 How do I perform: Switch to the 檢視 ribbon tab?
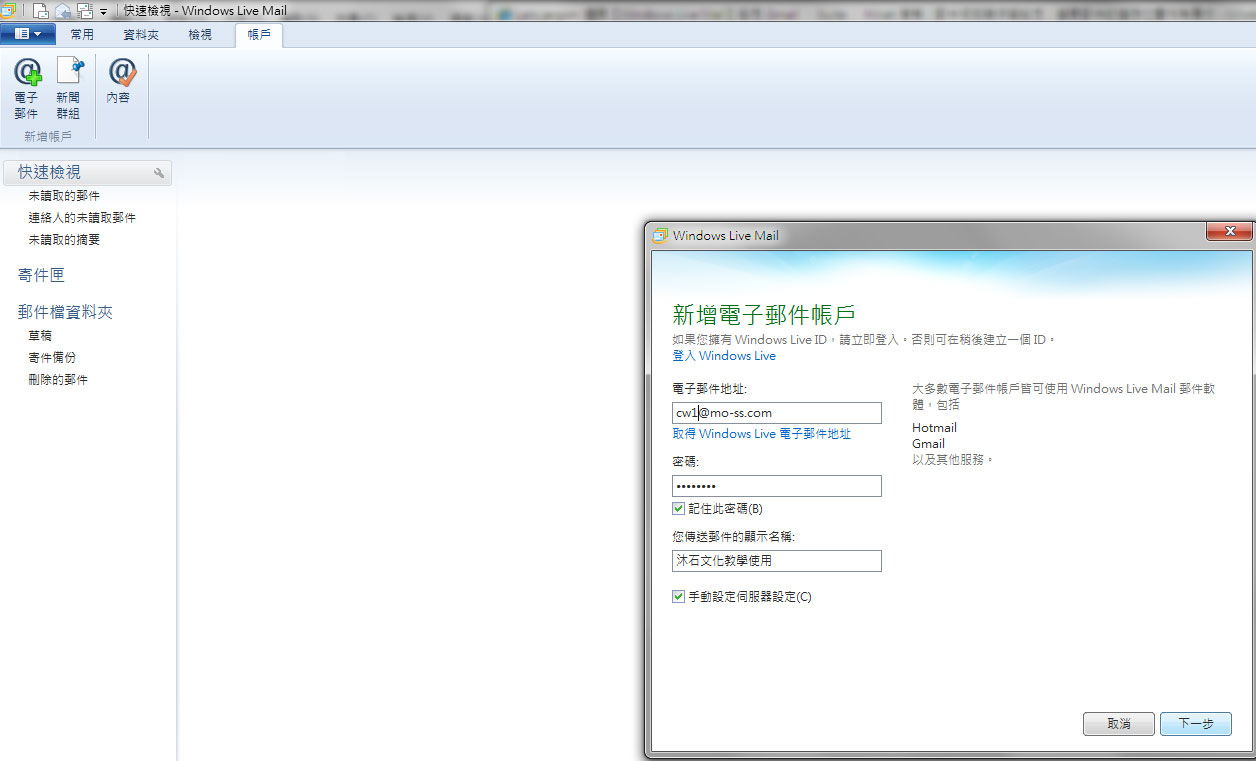tap(200, 35)
